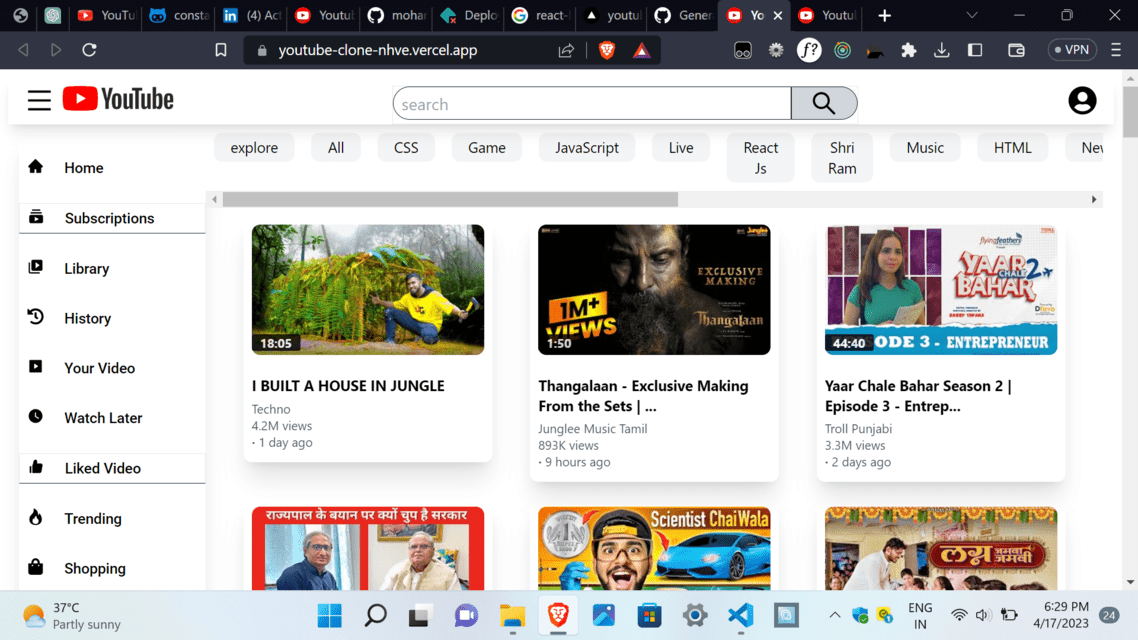
Task: Open Brave Shields icon in the address bar
Action: tap(606, 49)
